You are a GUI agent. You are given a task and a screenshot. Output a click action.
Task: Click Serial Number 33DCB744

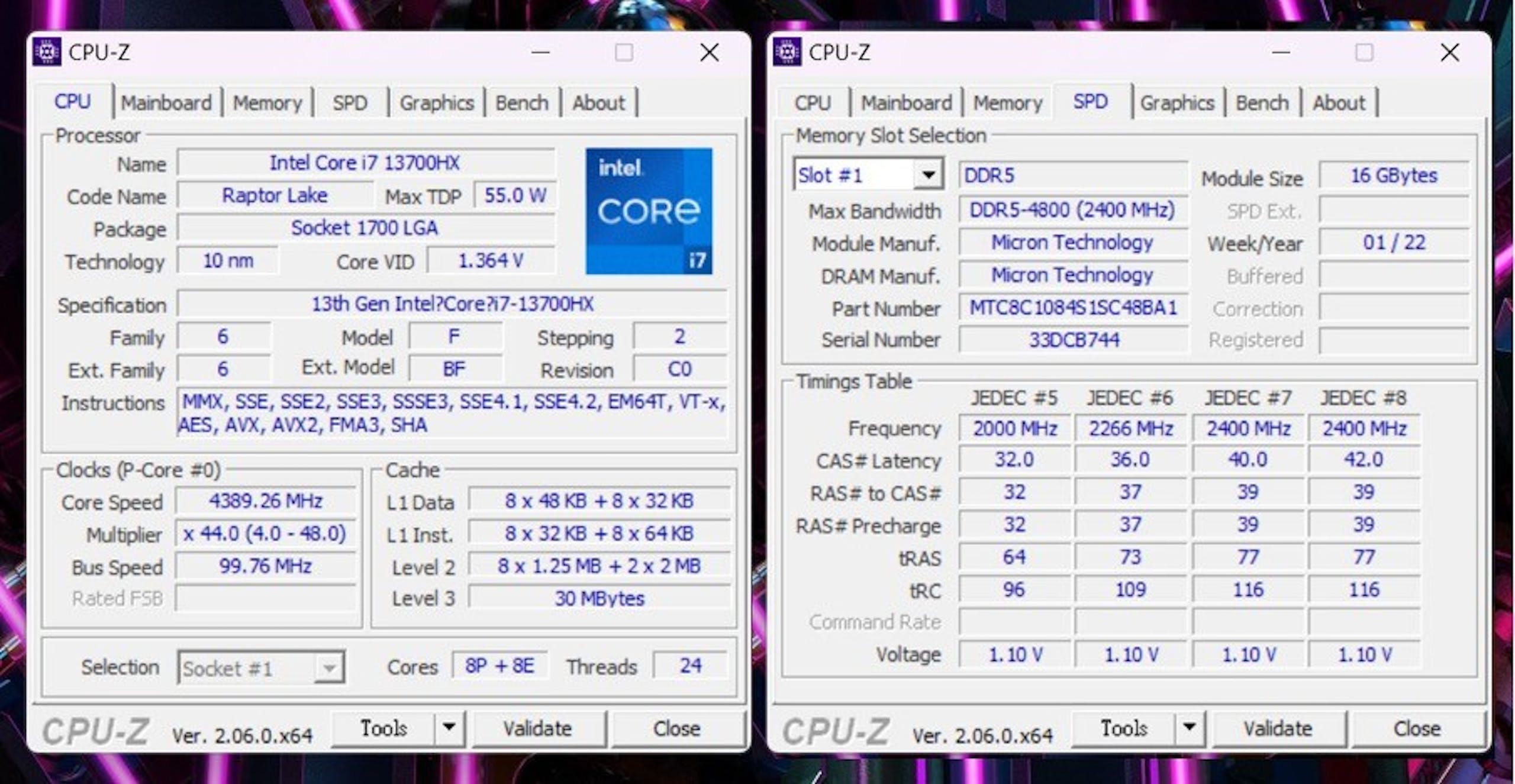coord(1073,340)
